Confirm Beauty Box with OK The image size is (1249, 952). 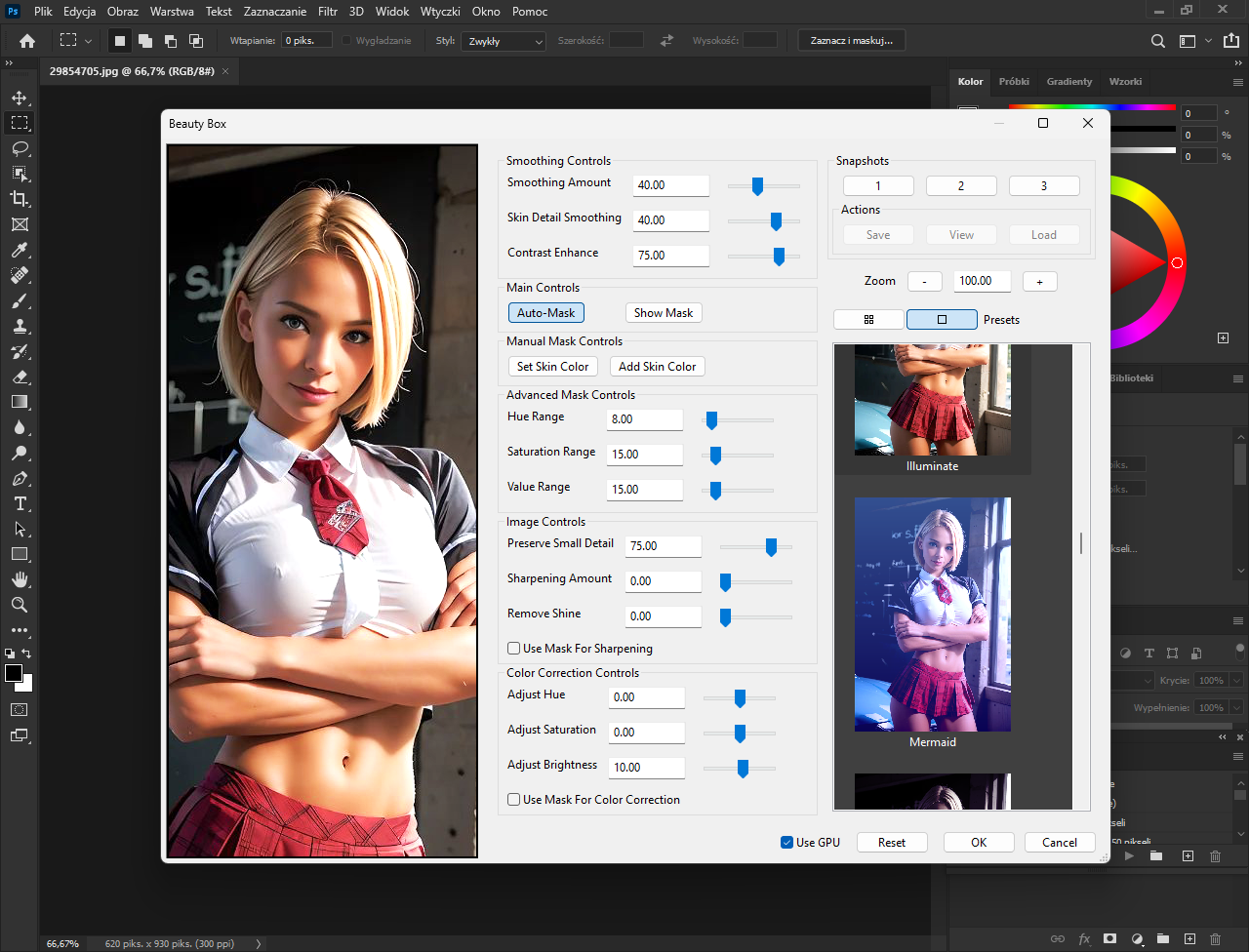tap(979, 843)
